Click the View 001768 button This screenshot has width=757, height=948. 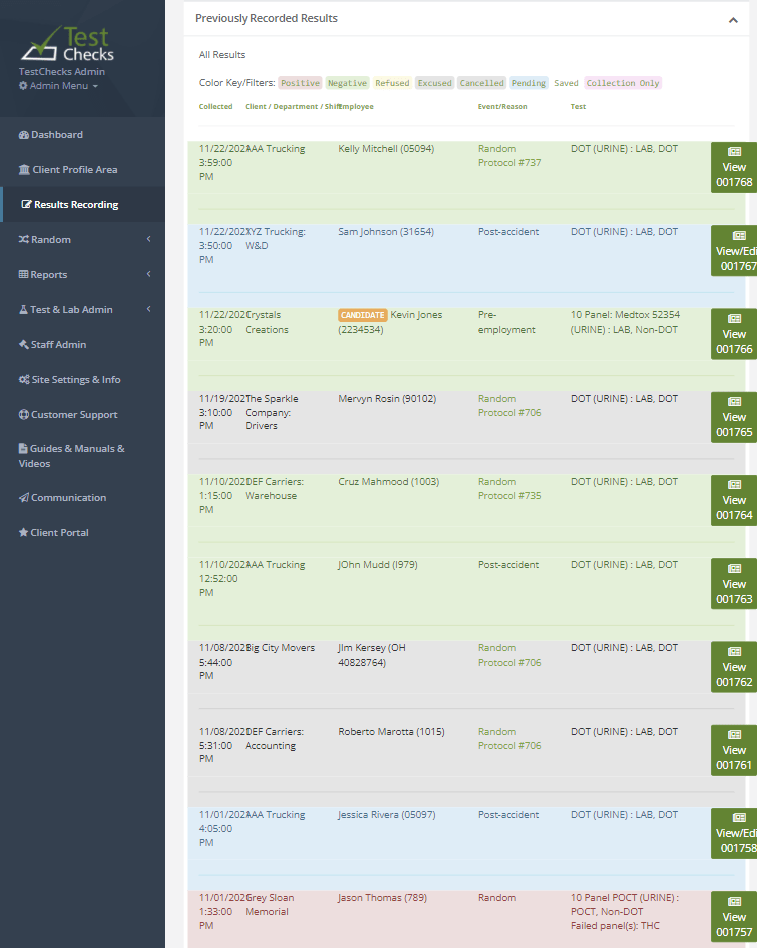tap(735, 167)
